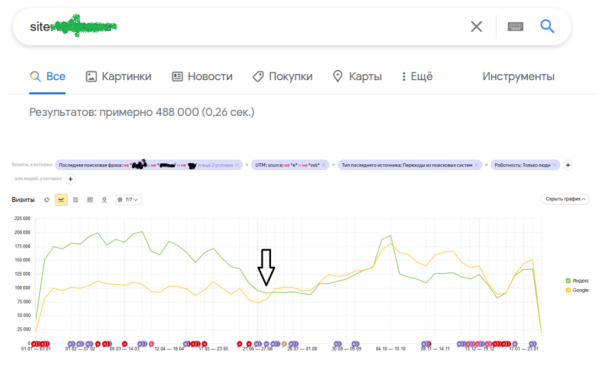Switch to the Новости tab

202,77
